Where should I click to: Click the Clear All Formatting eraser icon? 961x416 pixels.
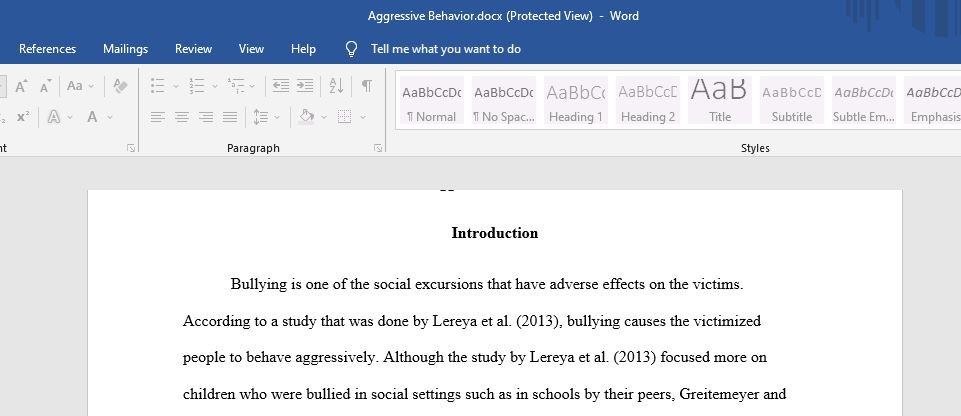click(x=120, y=86)
